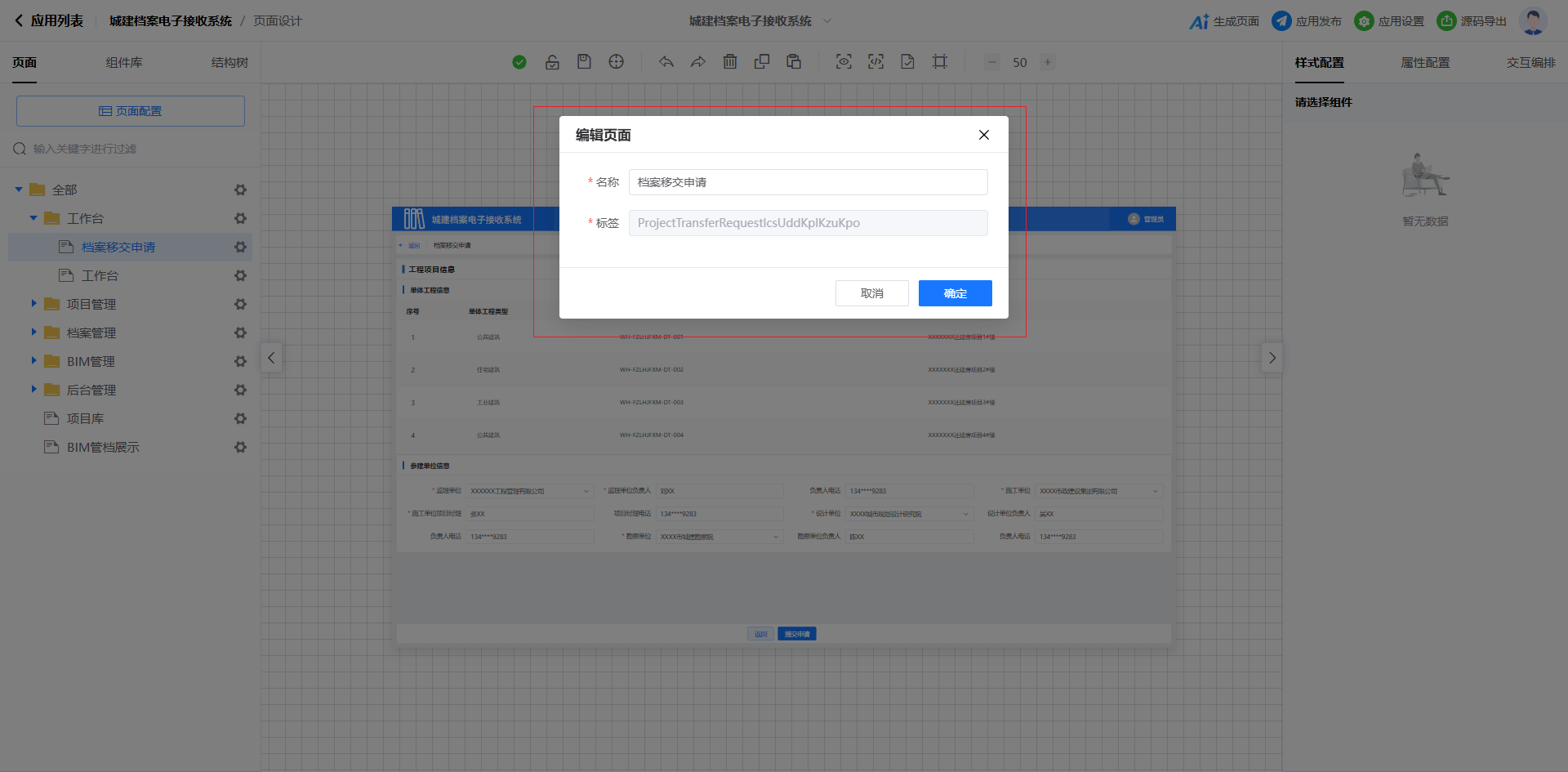Viewport: 1568px width, 772px height.
Task: Switch to the 组件库 tab
Action: [124, 63]
